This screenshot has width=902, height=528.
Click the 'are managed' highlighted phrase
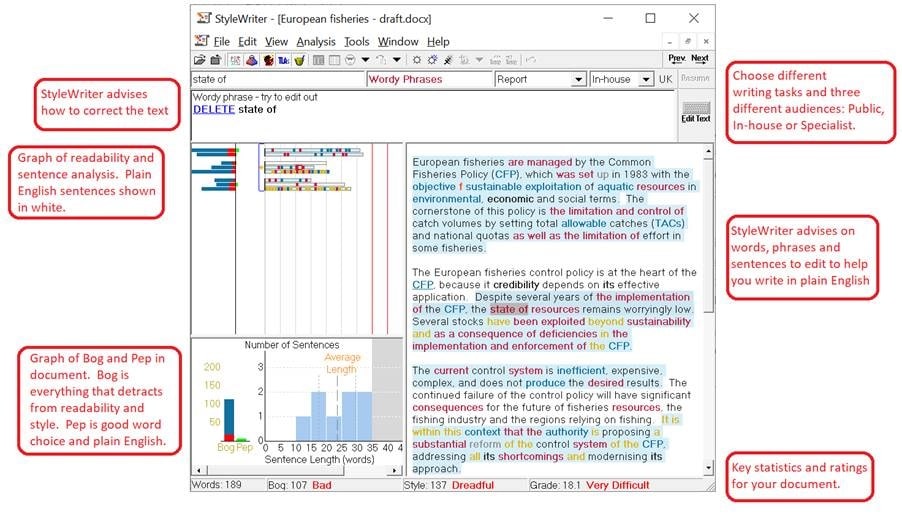540,162
